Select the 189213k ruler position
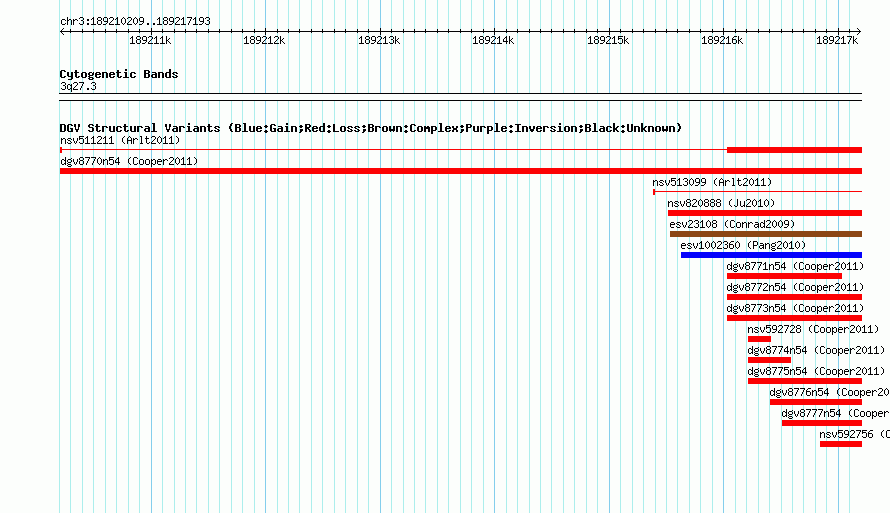The height and width of the screenshot is (513, 890). pos(379,40)
